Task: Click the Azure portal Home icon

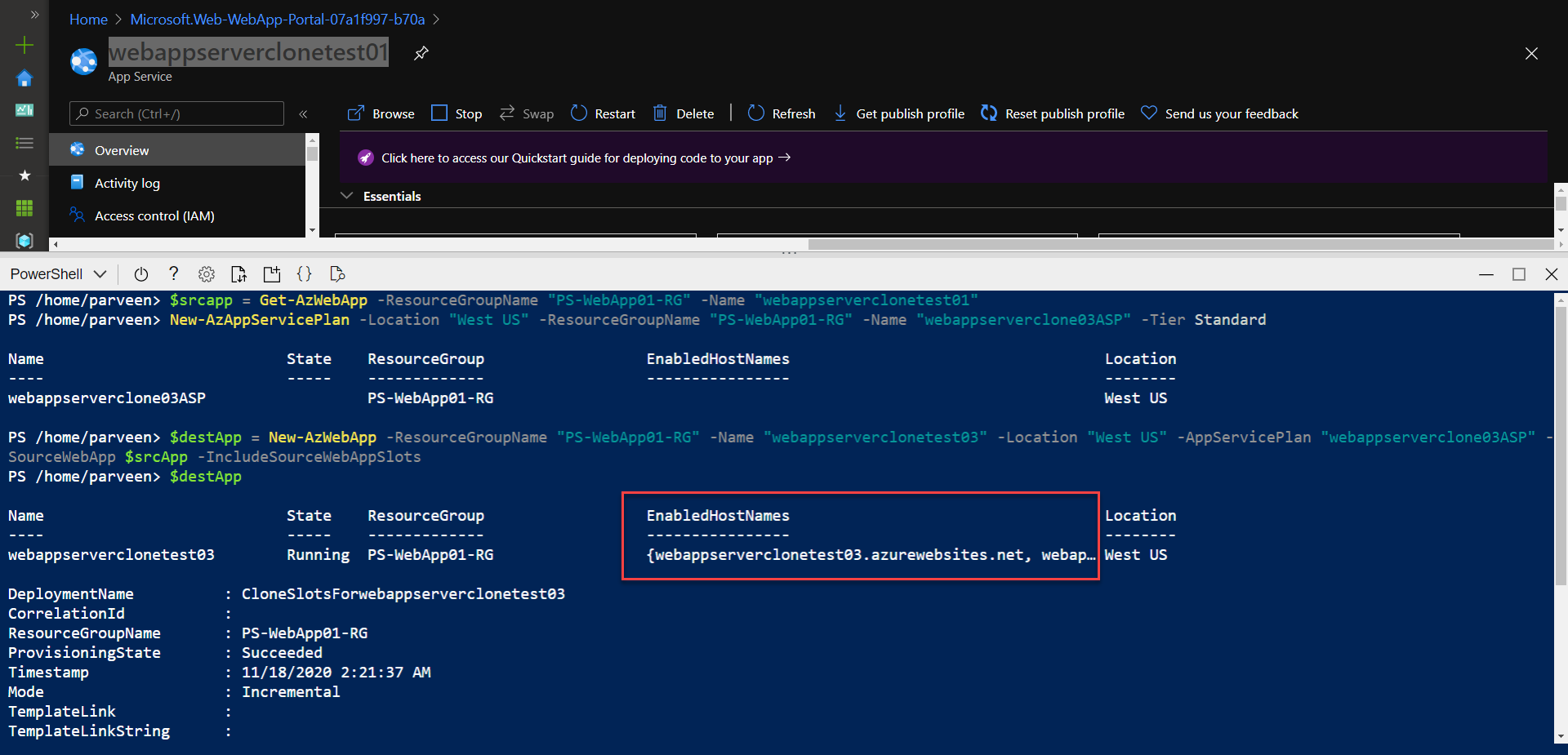Action: [24, 78]
